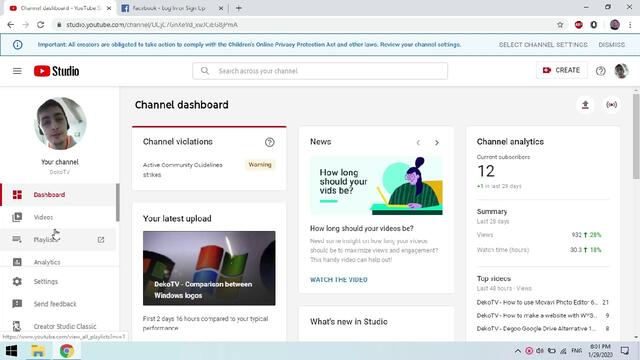This screenshot has height=360, width=640.
Task: Close the Facebook browser tab
Action: click(x=221, y=8)
